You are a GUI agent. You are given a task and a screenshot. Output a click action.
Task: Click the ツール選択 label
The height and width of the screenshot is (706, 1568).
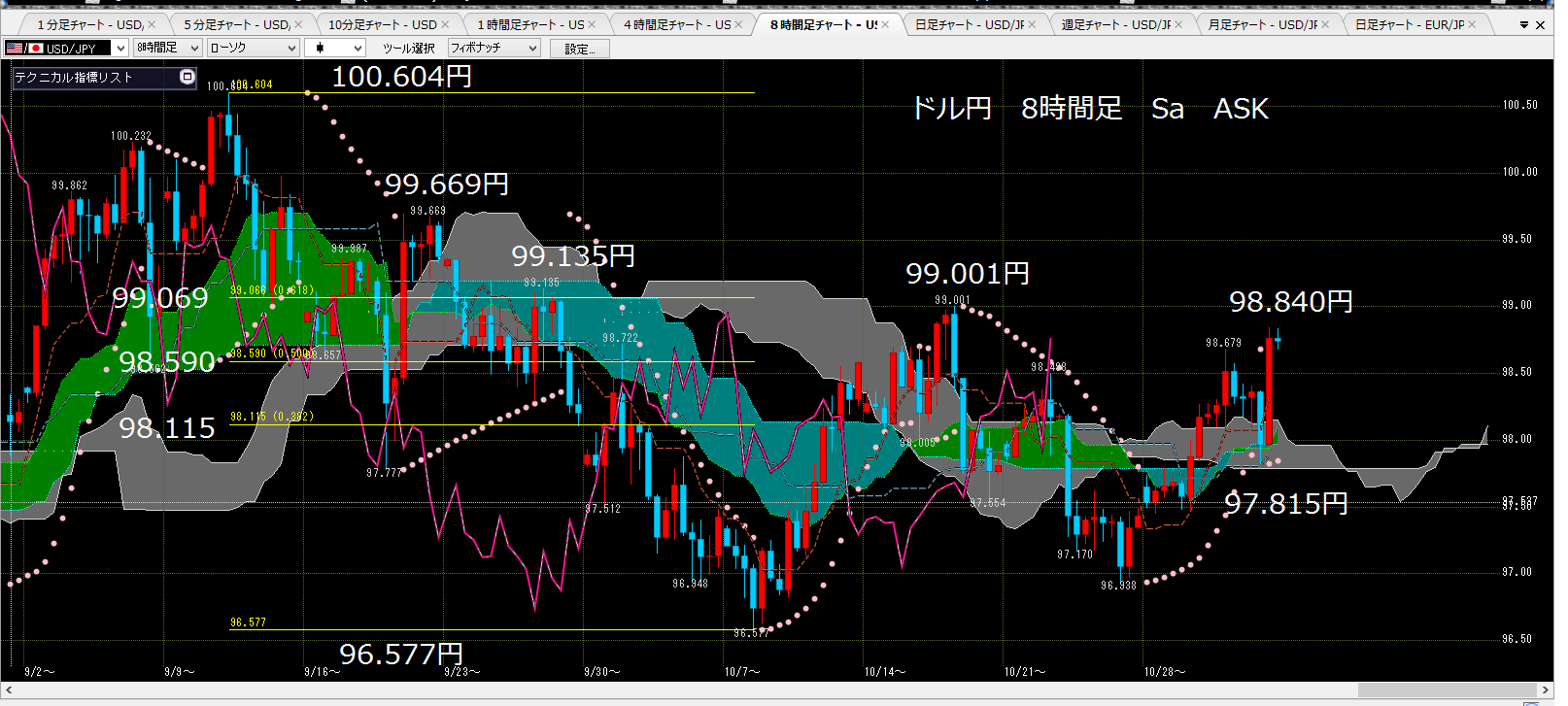[x=408, y=48]
